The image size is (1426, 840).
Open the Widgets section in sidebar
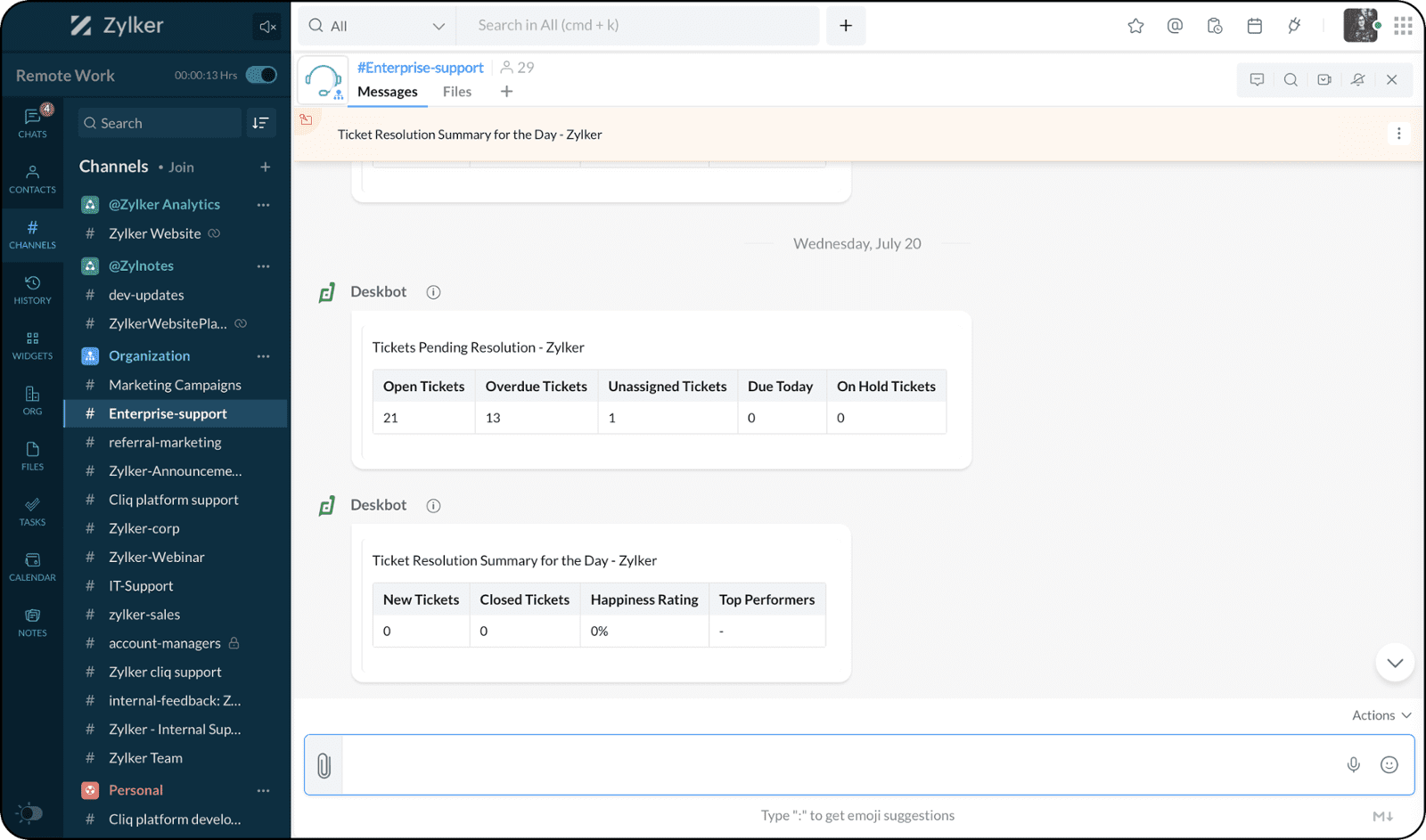(x=32, y=346)
